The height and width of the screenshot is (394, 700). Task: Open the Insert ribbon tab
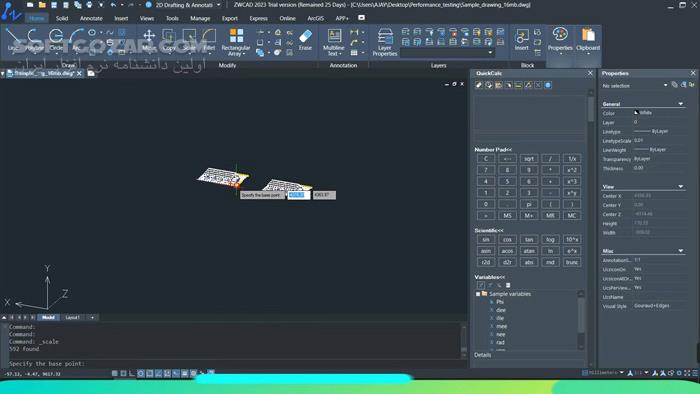[121, 18]
